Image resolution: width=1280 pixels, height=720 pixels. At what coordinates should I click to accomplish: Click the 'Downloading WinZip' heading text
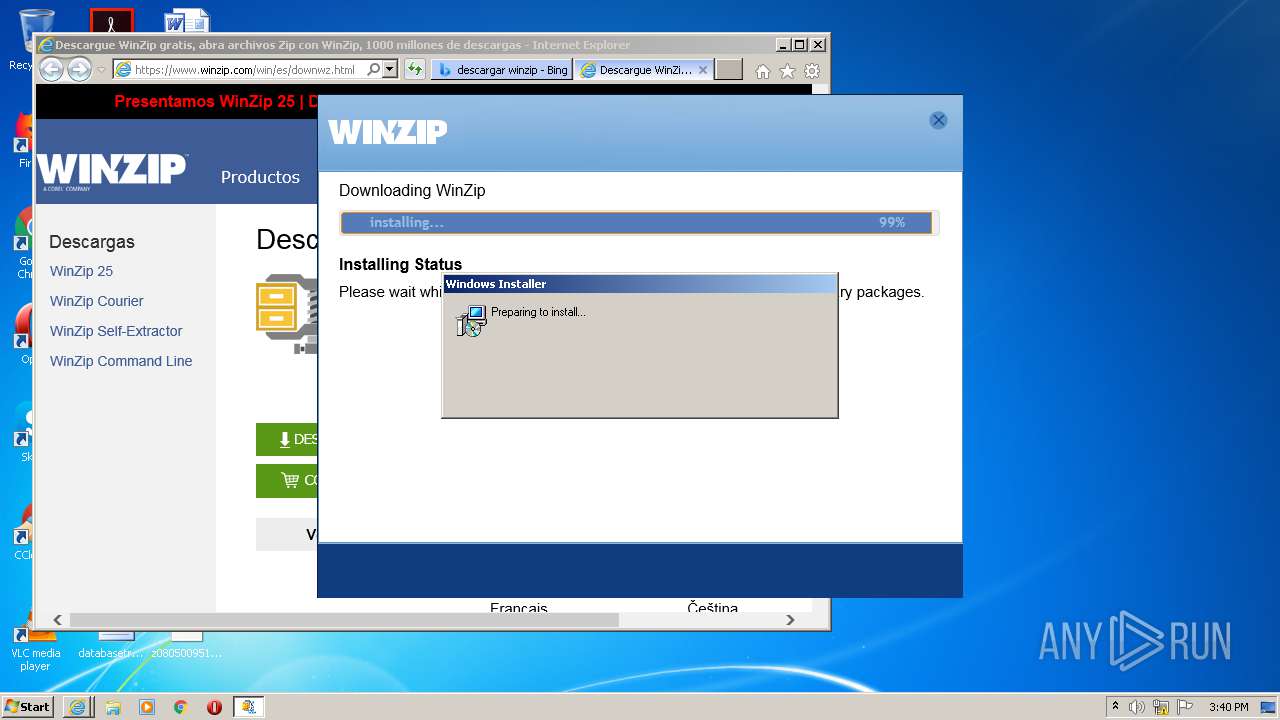[x=412, y=190]
